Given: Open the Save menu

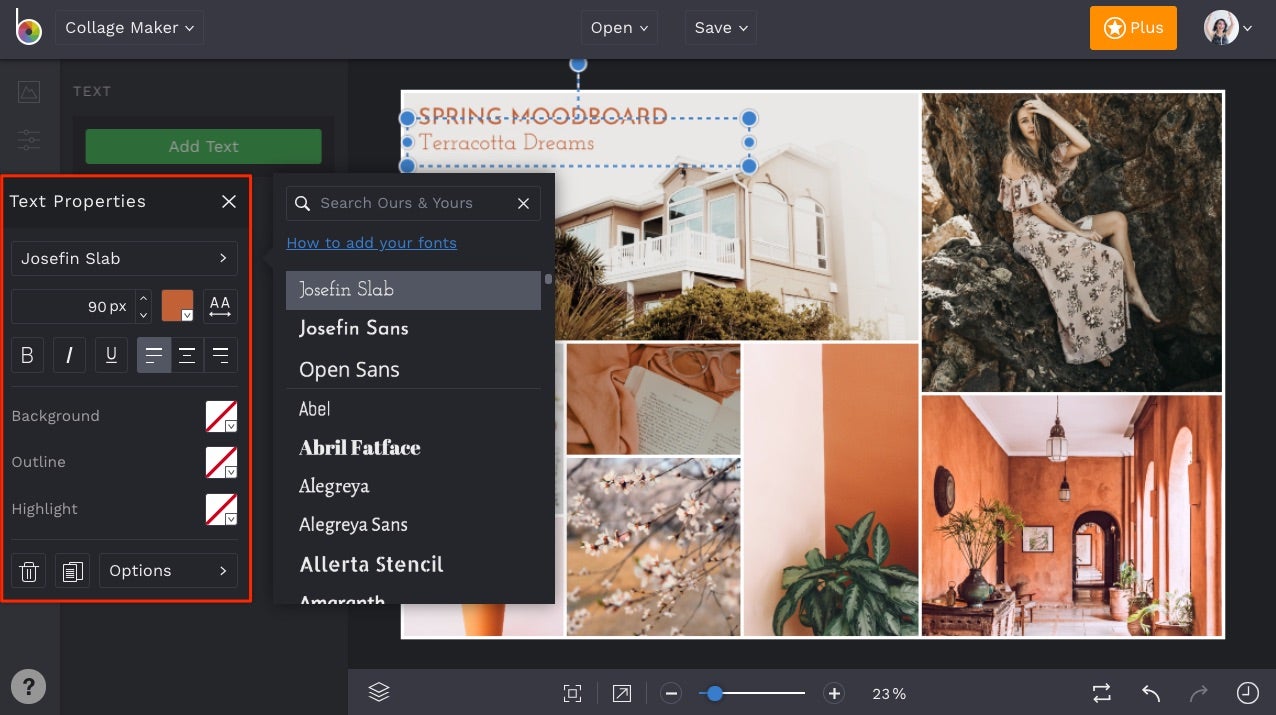Looking at the screenshot, I should pyautogui.click(x=719, y=27).
